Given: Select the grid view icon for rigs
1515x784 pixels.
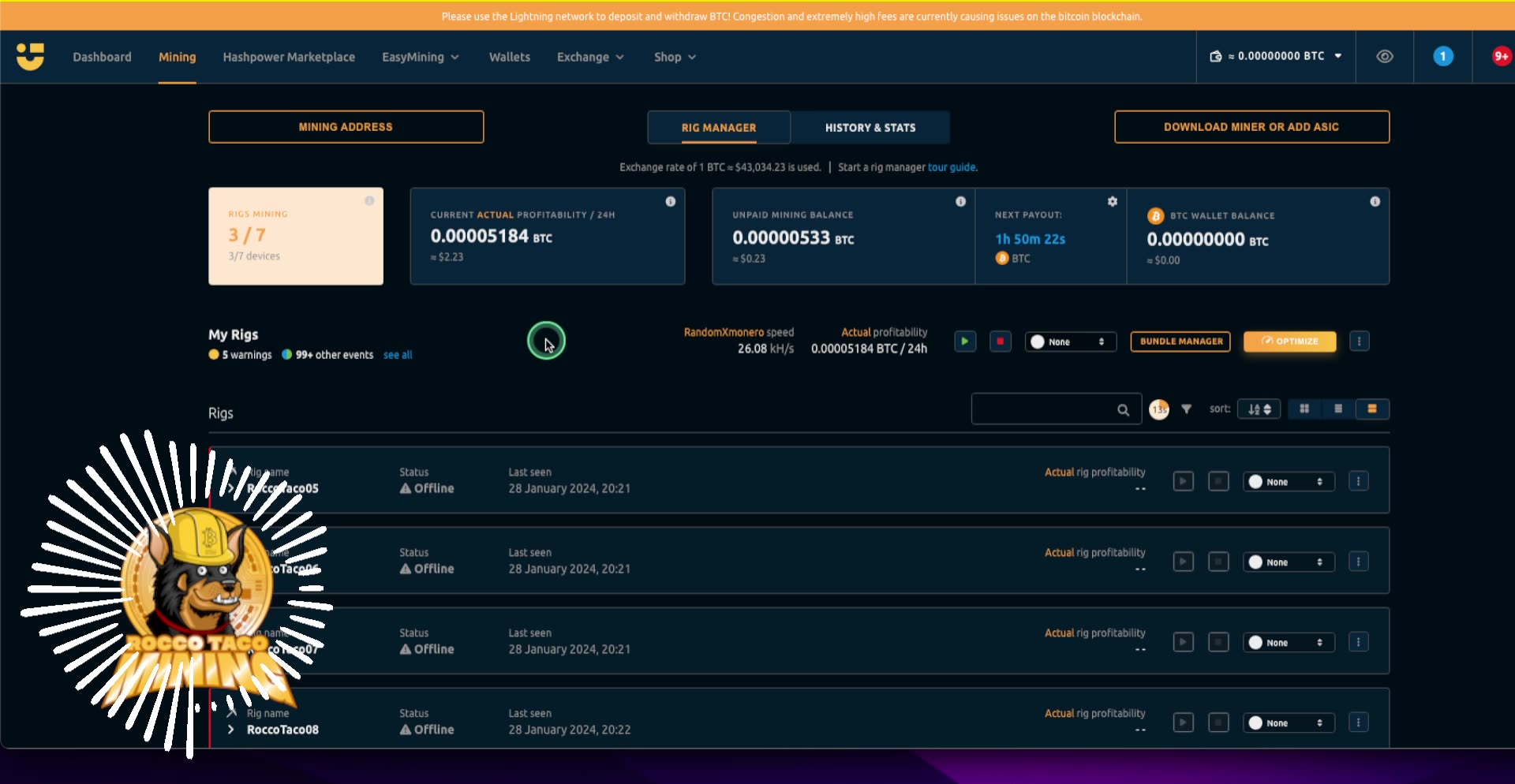Looking at the screenshot, I should coord(1304,409).
